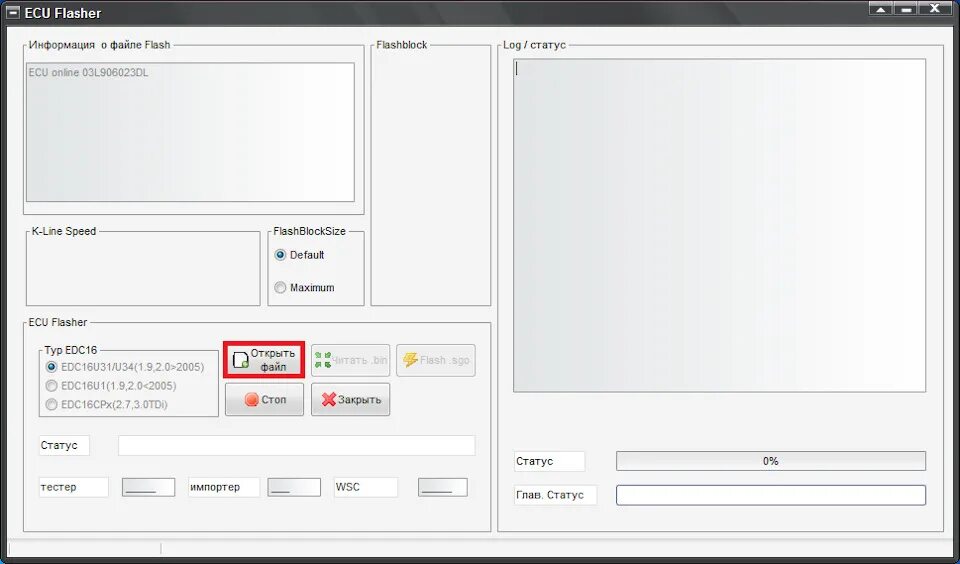
Task: Click the status field in ECU Flasher group
Action: click(296, 445)
